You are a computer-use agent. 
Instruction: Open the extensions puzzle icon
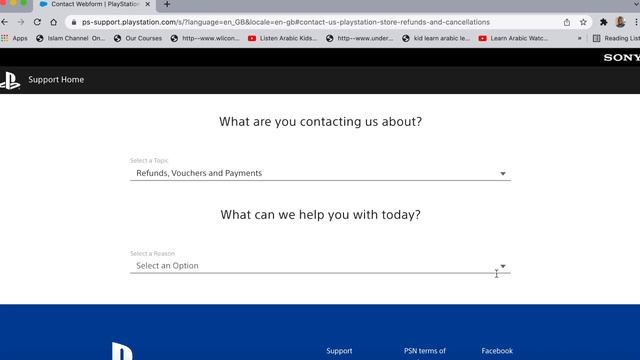603,22
